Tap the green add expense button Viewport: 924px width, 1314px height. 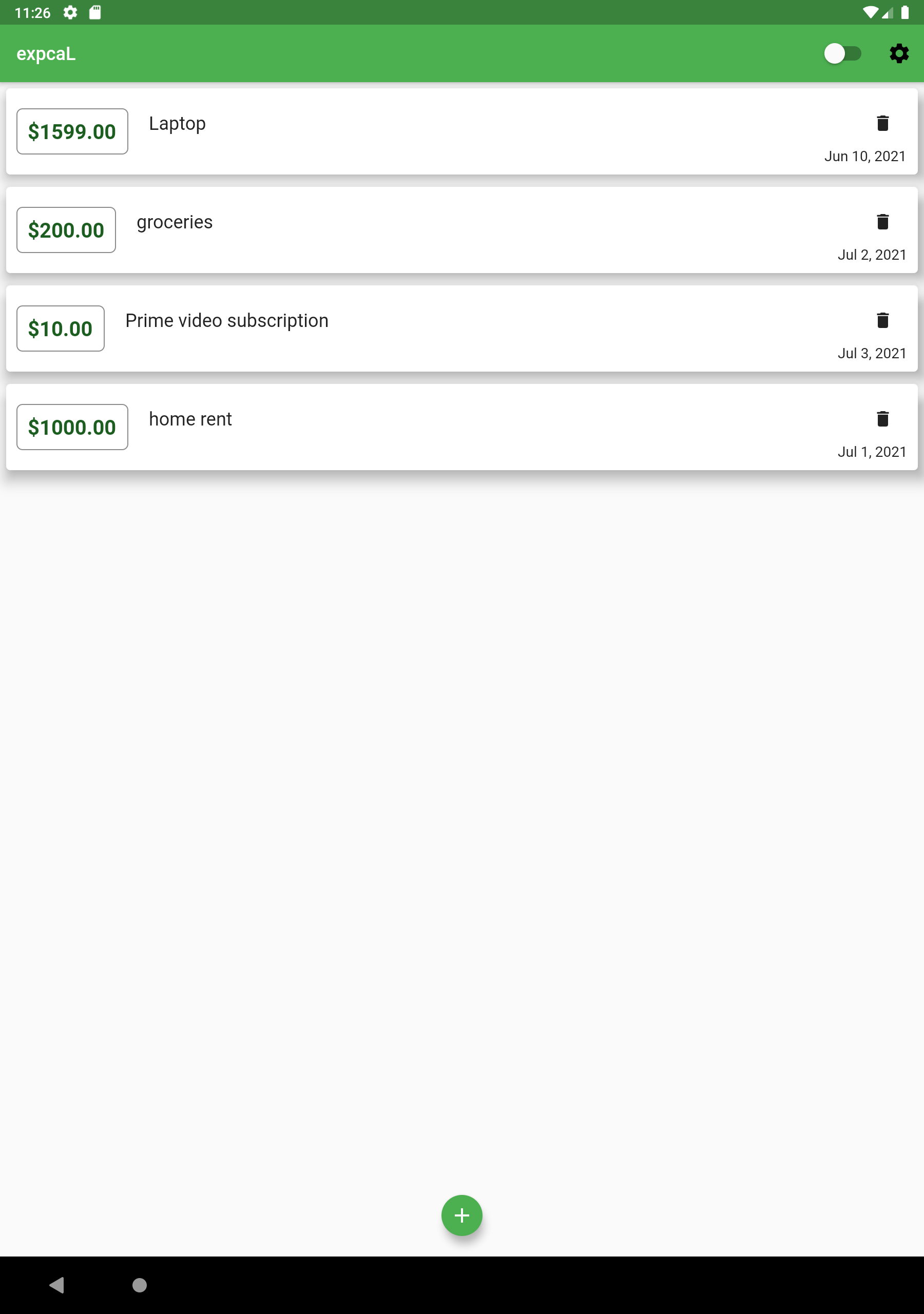[461, 1215]
